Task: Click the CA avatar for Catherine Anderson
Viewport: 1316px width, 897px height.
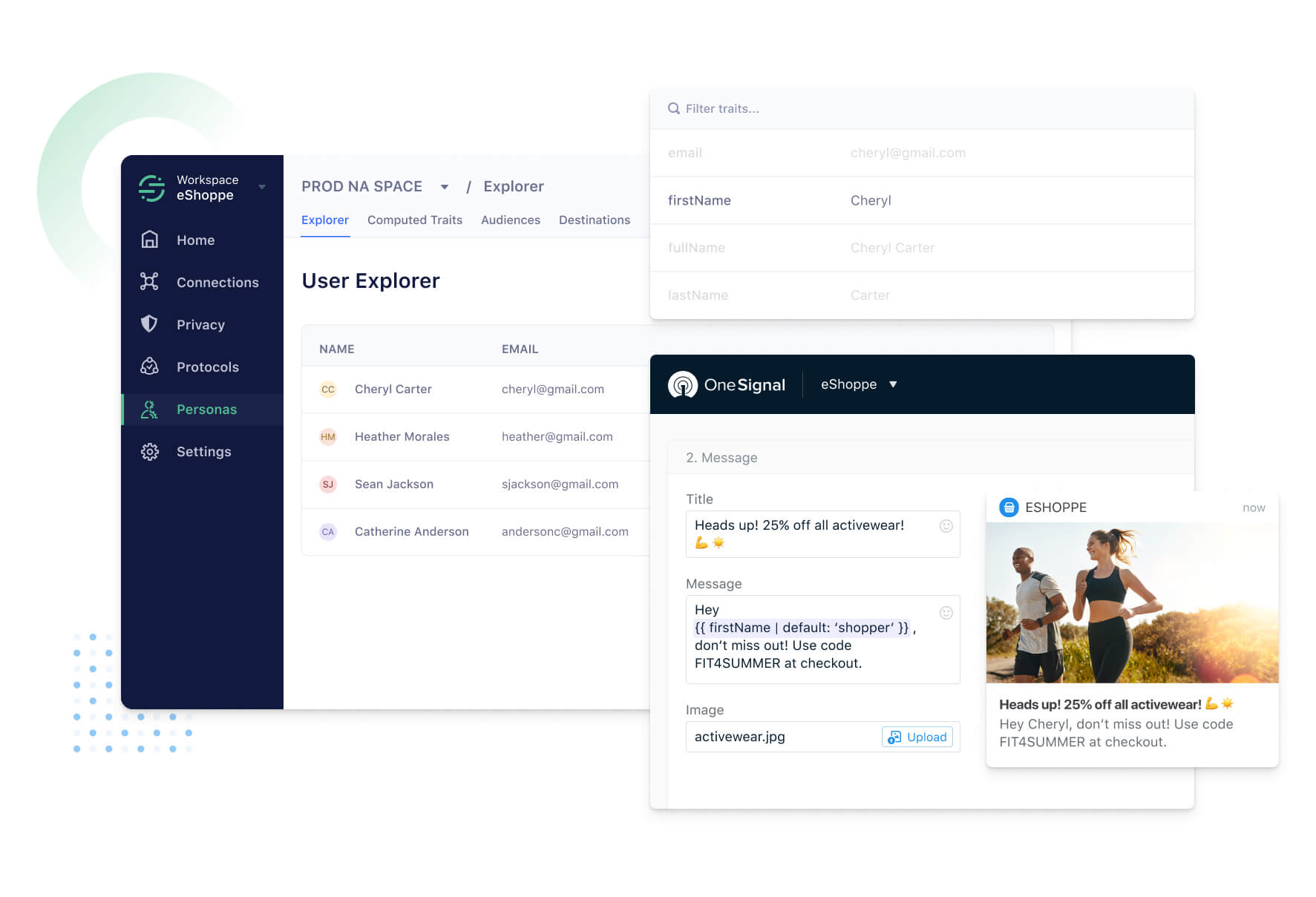Action: pyautogui.click(x=328, y=532)
